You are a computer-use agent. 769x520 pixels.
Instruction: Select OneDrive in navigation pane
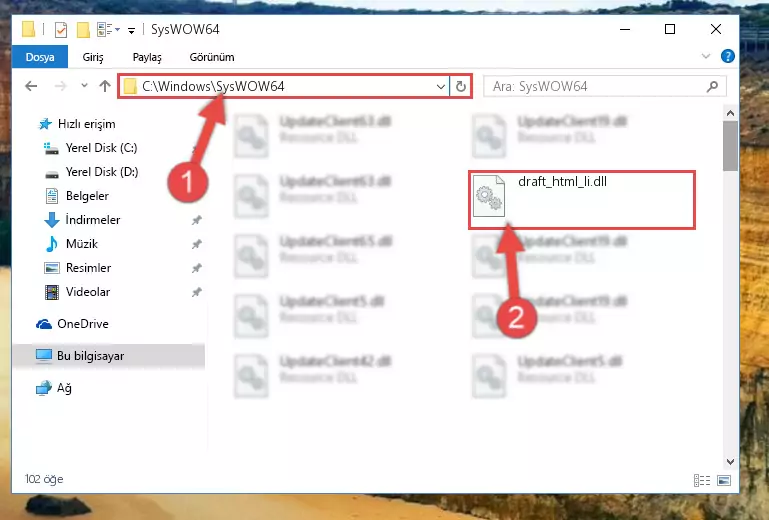click(83, 324)
